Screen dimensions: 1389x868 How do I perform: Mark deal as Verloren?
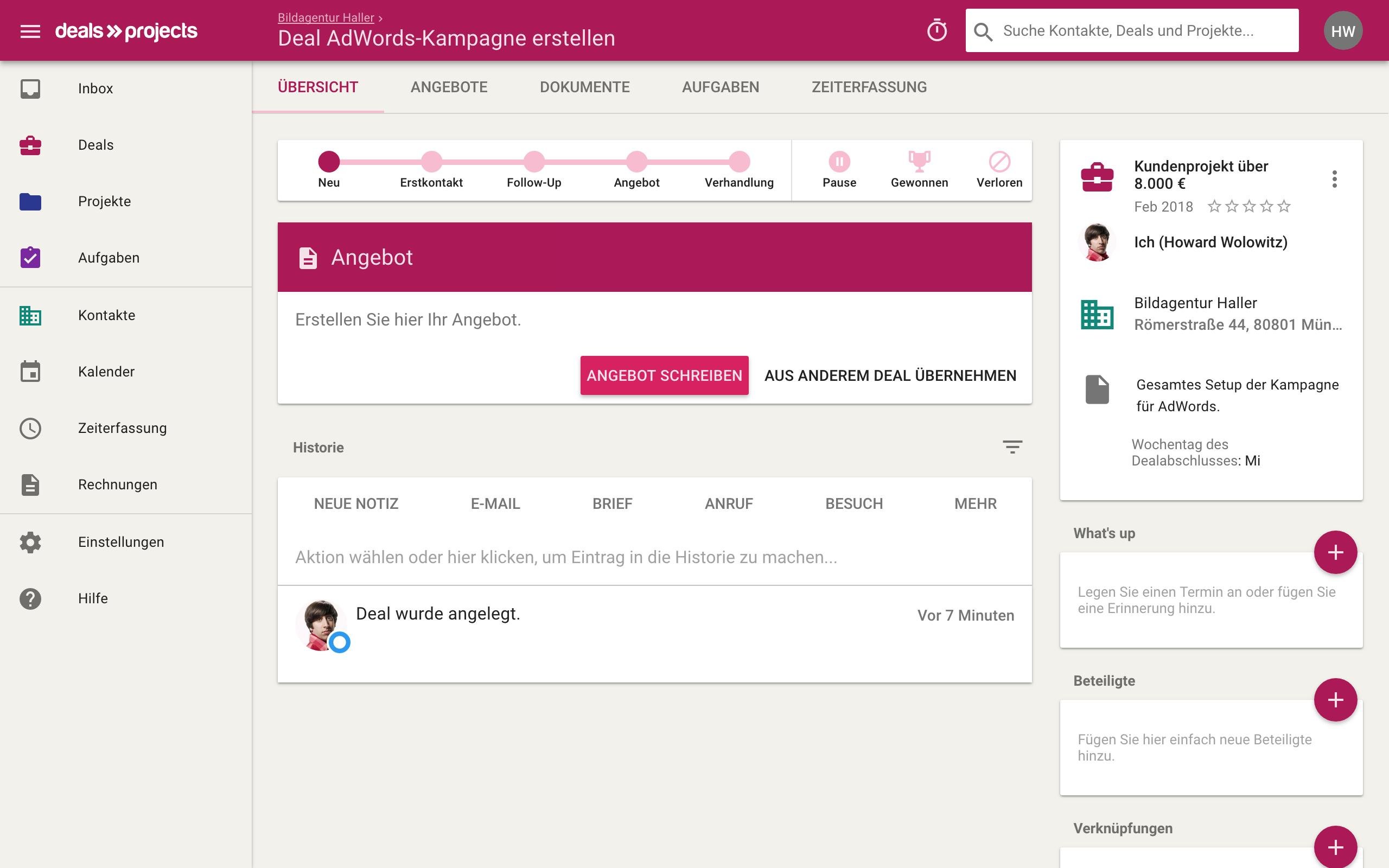[999, 162]
